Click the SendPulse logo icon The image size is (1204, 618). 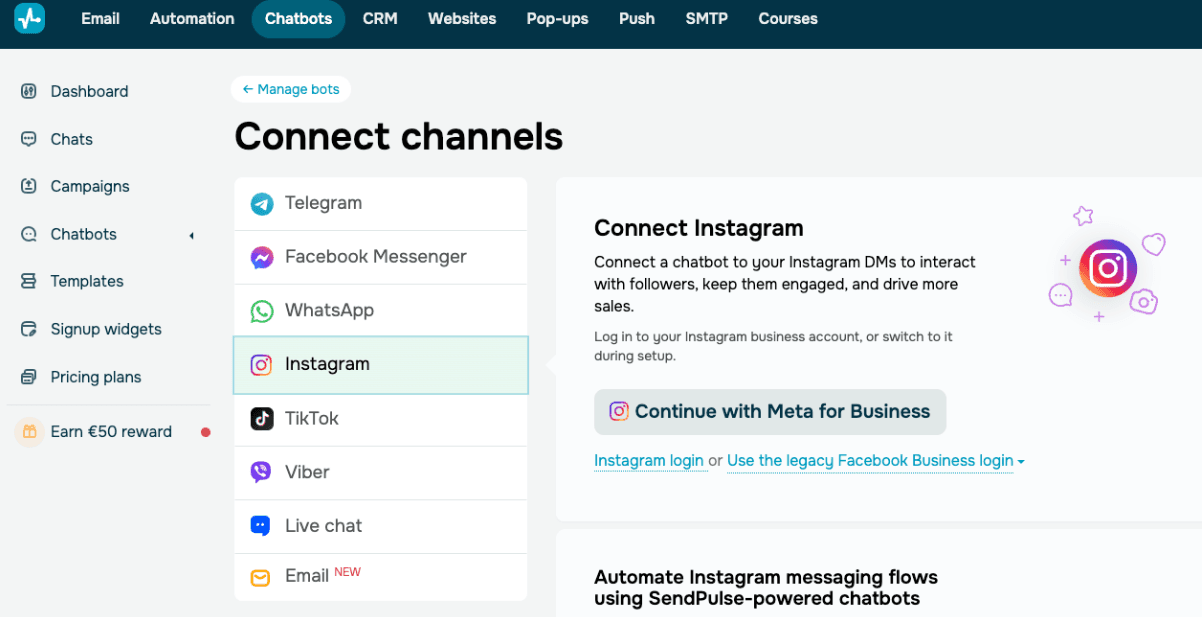pyautogui.click(x=29, y=18)
